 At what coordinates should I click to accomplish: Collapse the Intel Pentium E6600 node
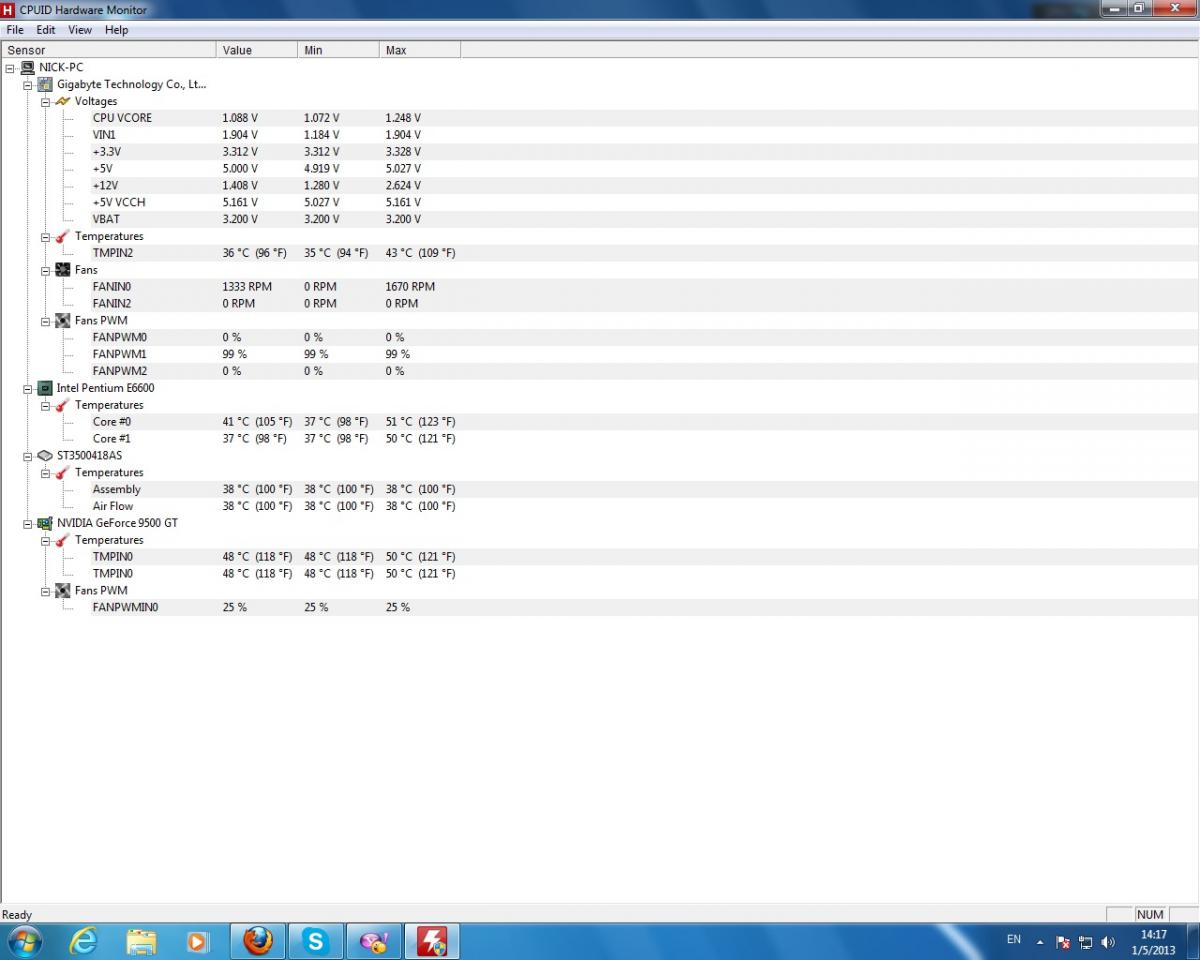pyautogui.click(x=27, y=388)
